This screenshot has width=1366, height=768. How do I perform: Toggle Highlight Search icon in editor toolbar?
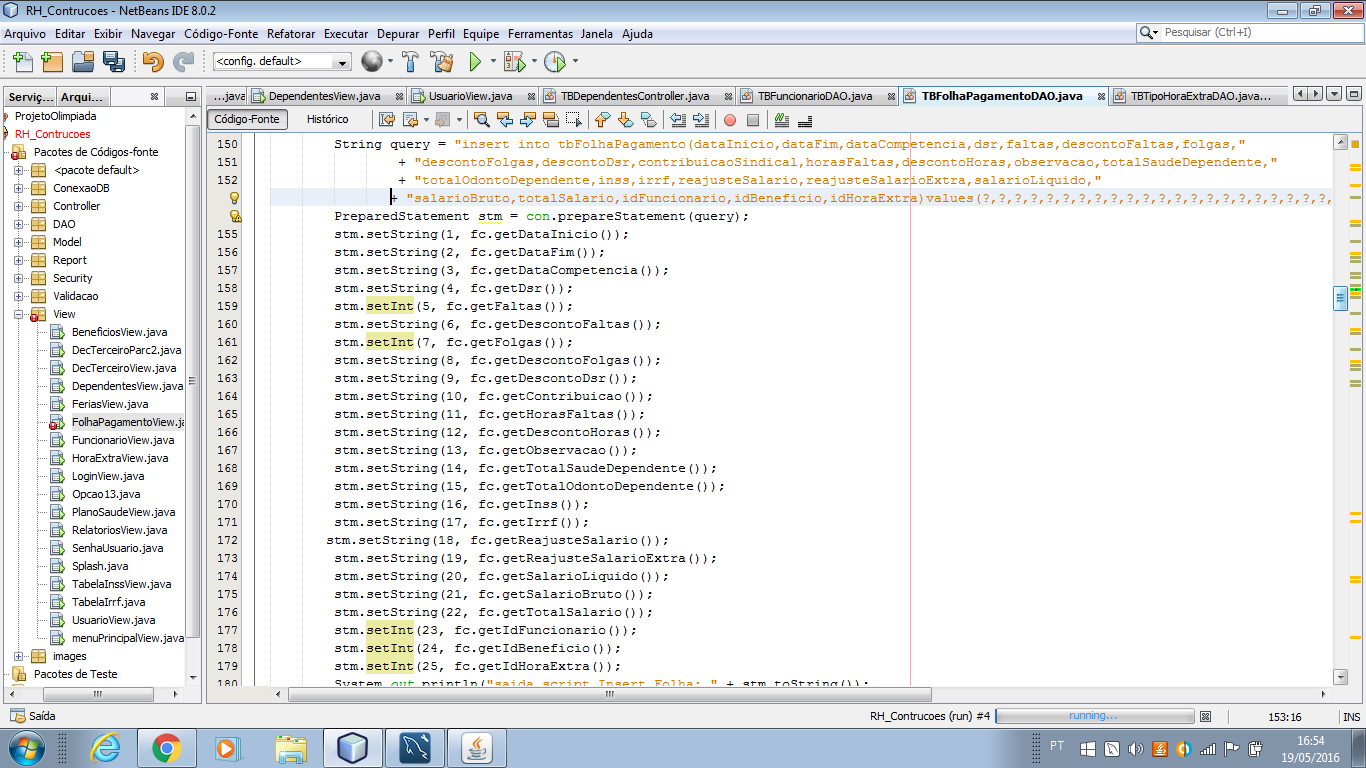click(x=550, y=120)
